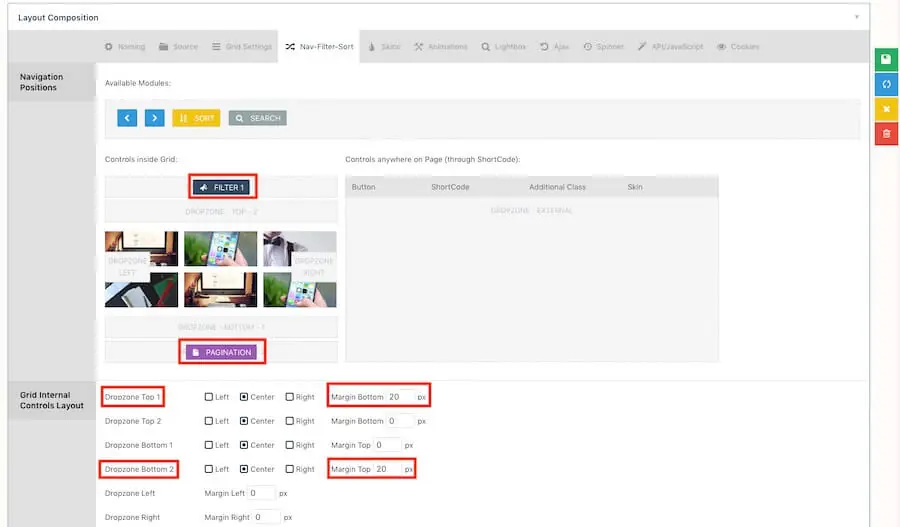Open the Spinner tab
900x527 pixels.
tap(603, 46)
